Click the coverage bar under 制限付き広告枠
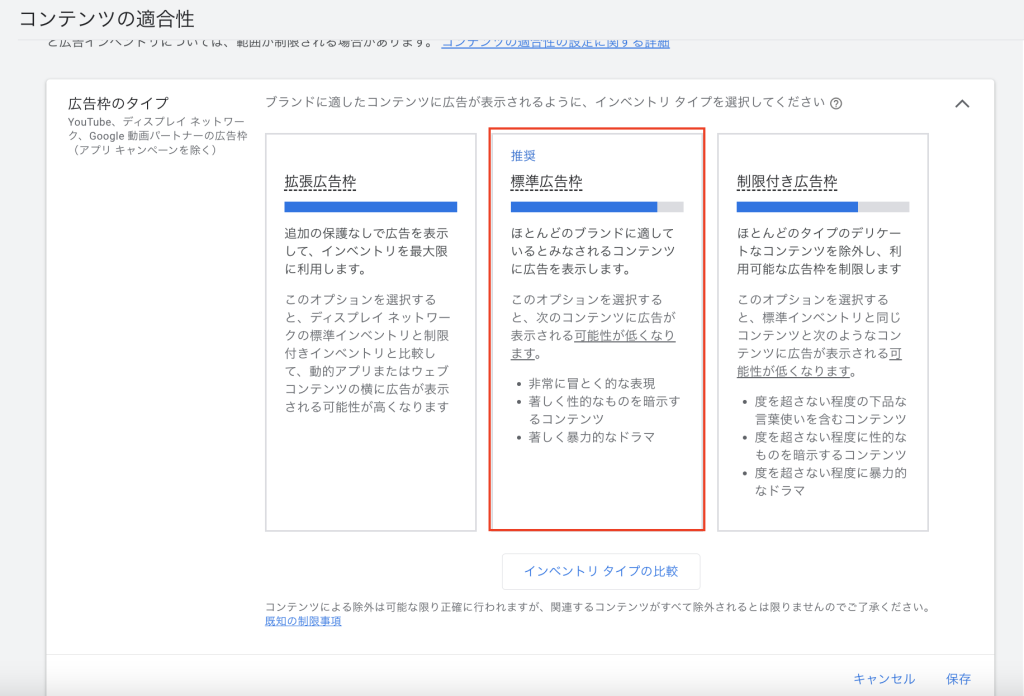The image size is (1024, 696). [822, 207]
